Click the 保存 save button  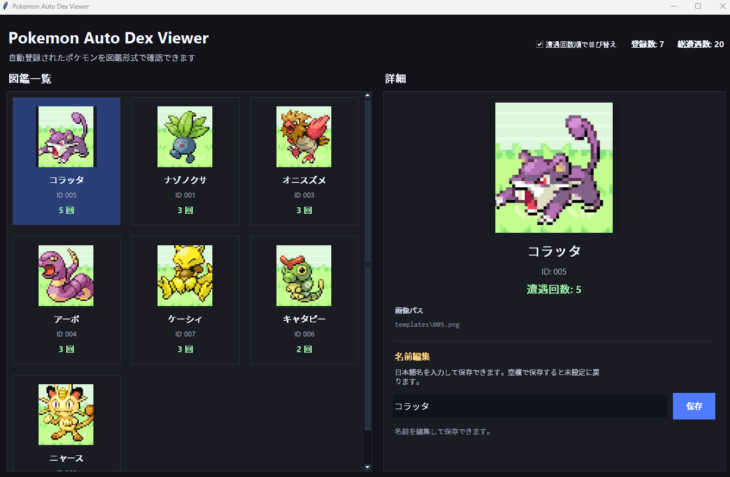694,406
